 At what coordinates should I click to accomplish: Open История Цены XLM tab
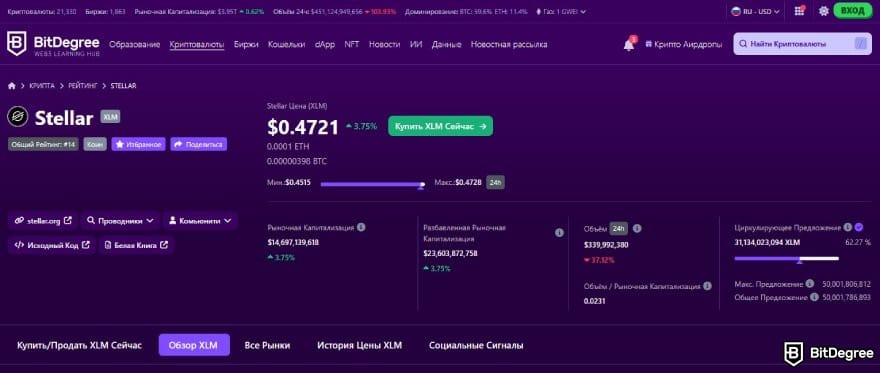pyautogui.click(x=360, y=346)
